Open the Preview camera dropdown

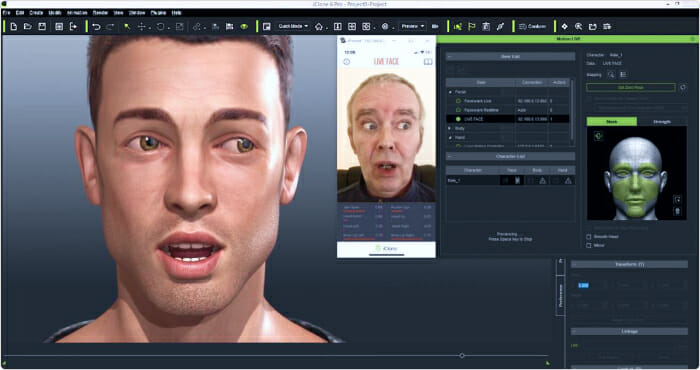pyautogui.click(x=412, y=26)
